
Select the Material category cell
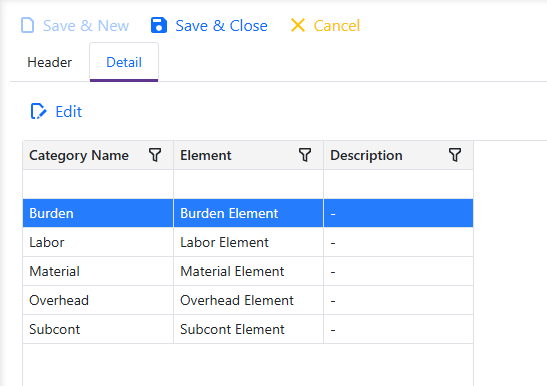tap(98, 271)
